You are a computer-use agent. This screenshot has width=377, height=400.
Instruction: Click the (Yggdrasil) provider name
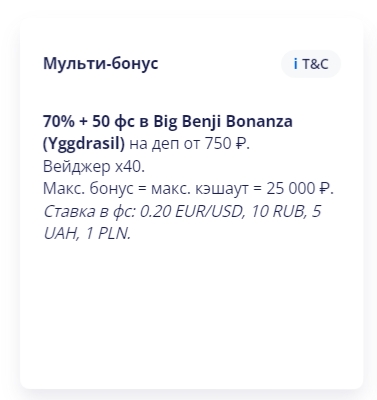pyautogui.click(x=84, y=144)
